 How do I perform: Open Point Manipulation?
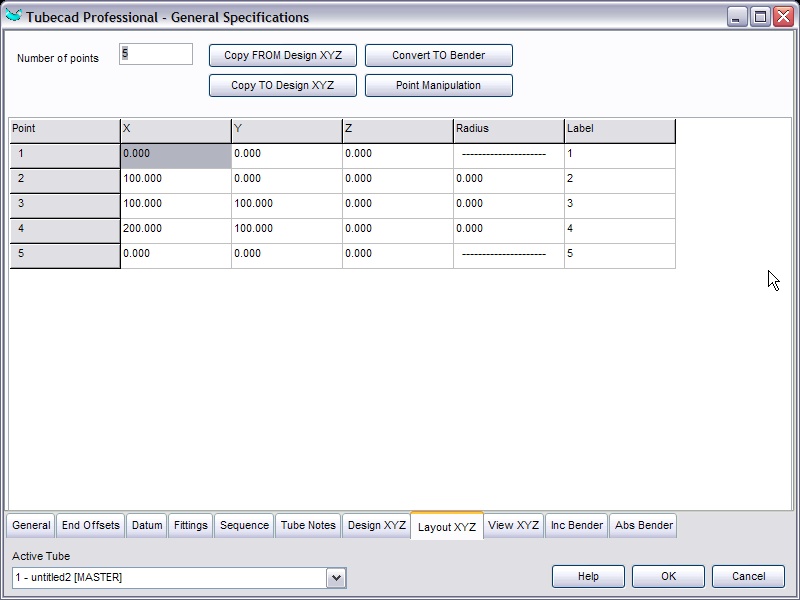[x=438, y=85]
